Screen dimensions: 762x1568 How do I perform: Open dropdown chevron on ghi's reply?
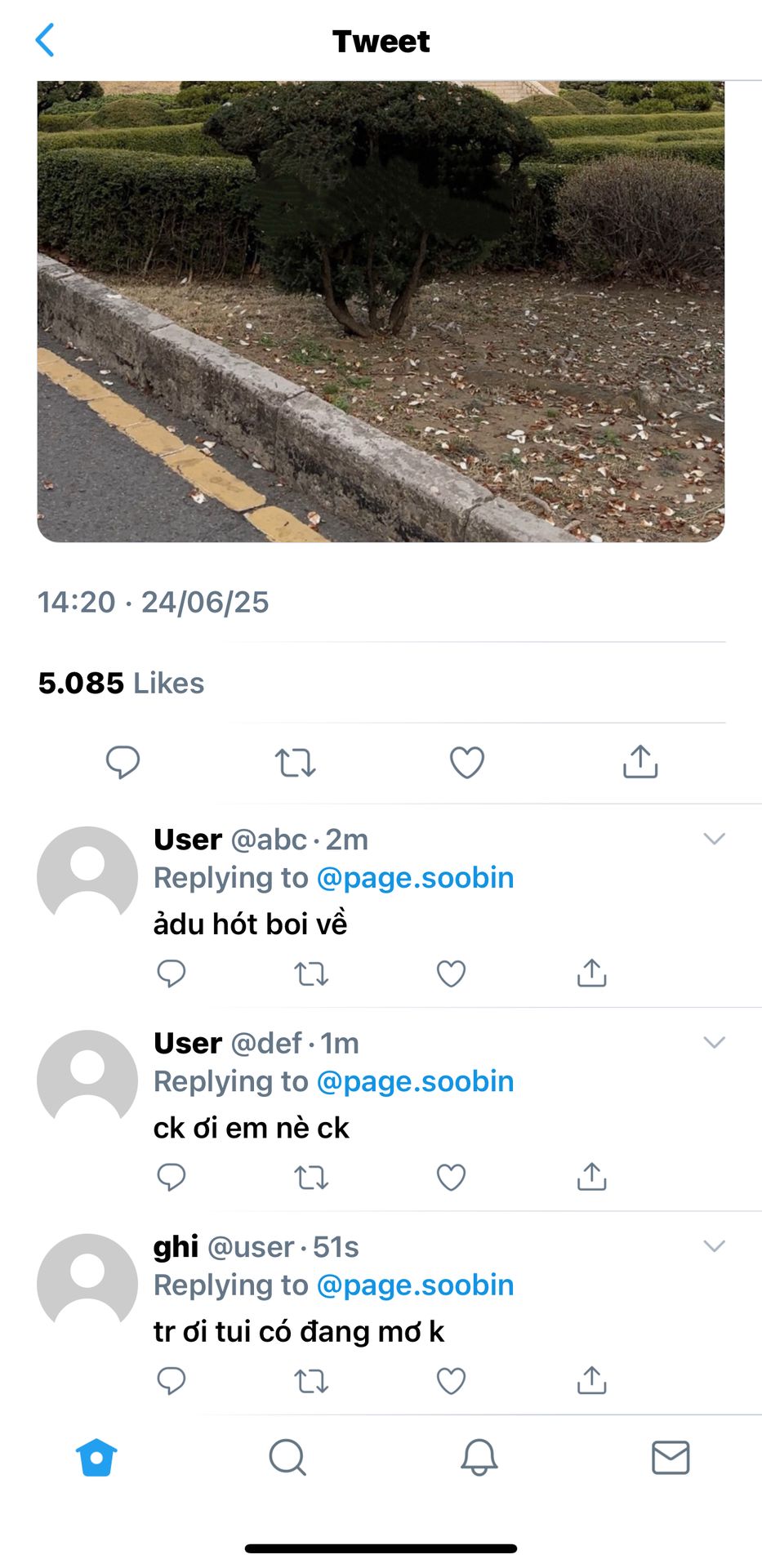coord(715,1246)
